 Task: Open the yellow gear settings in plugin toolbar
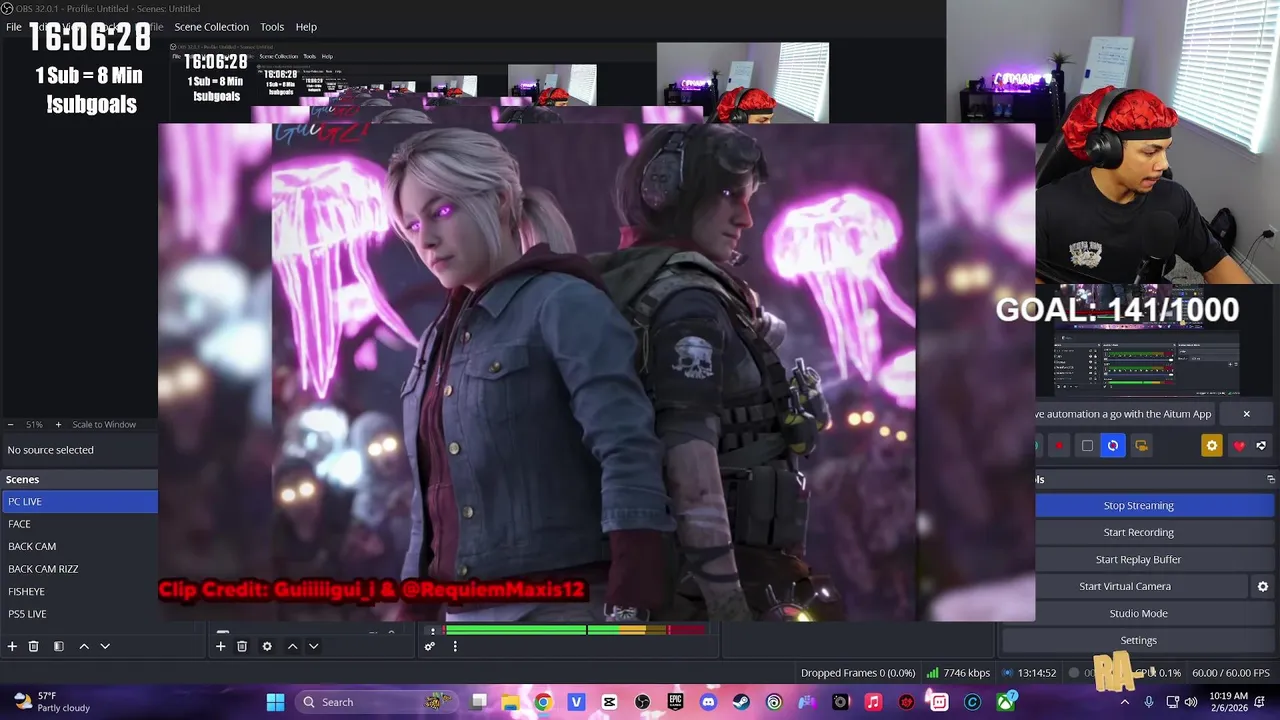point(1212,446)
